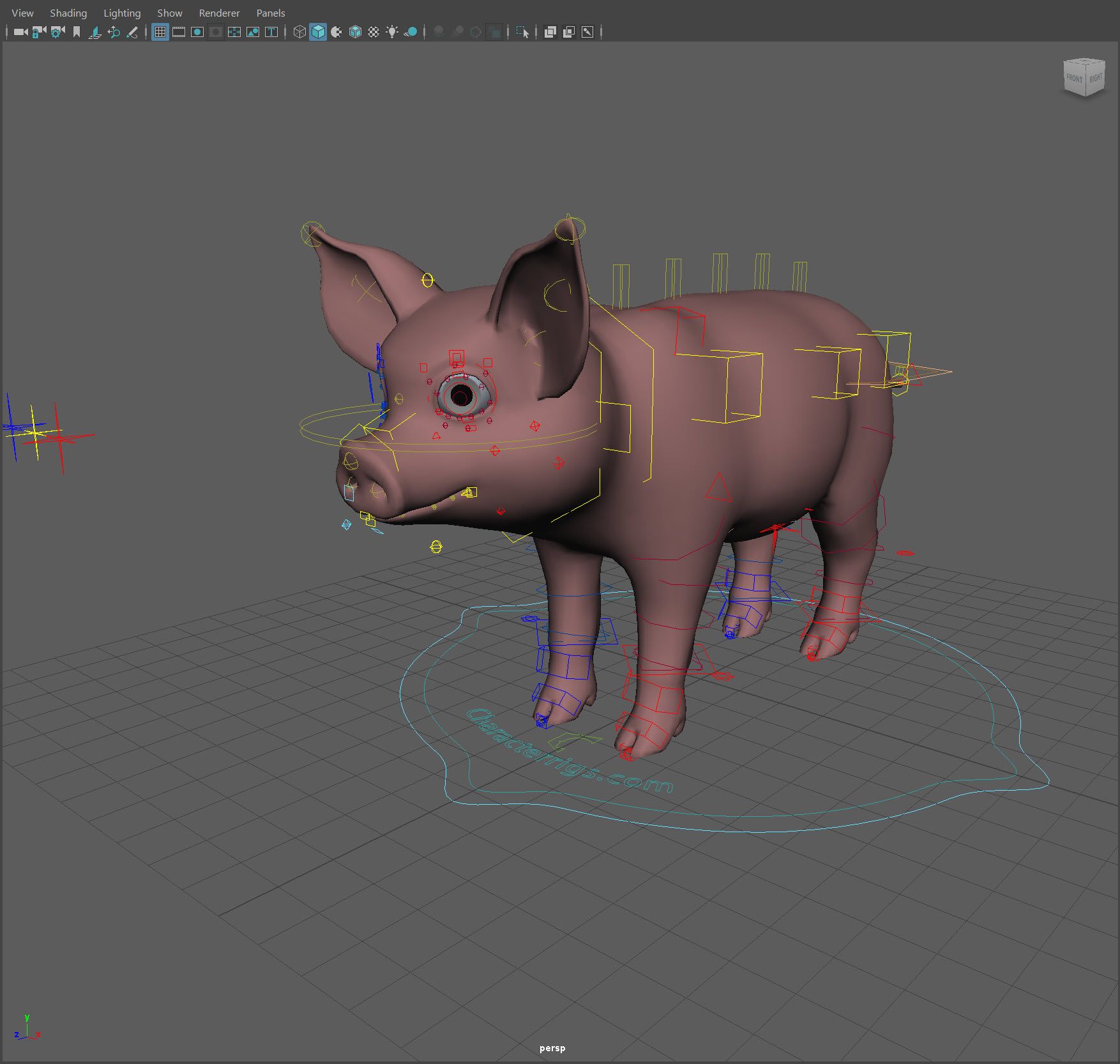Enable Smooth Shade All mode

318,32
